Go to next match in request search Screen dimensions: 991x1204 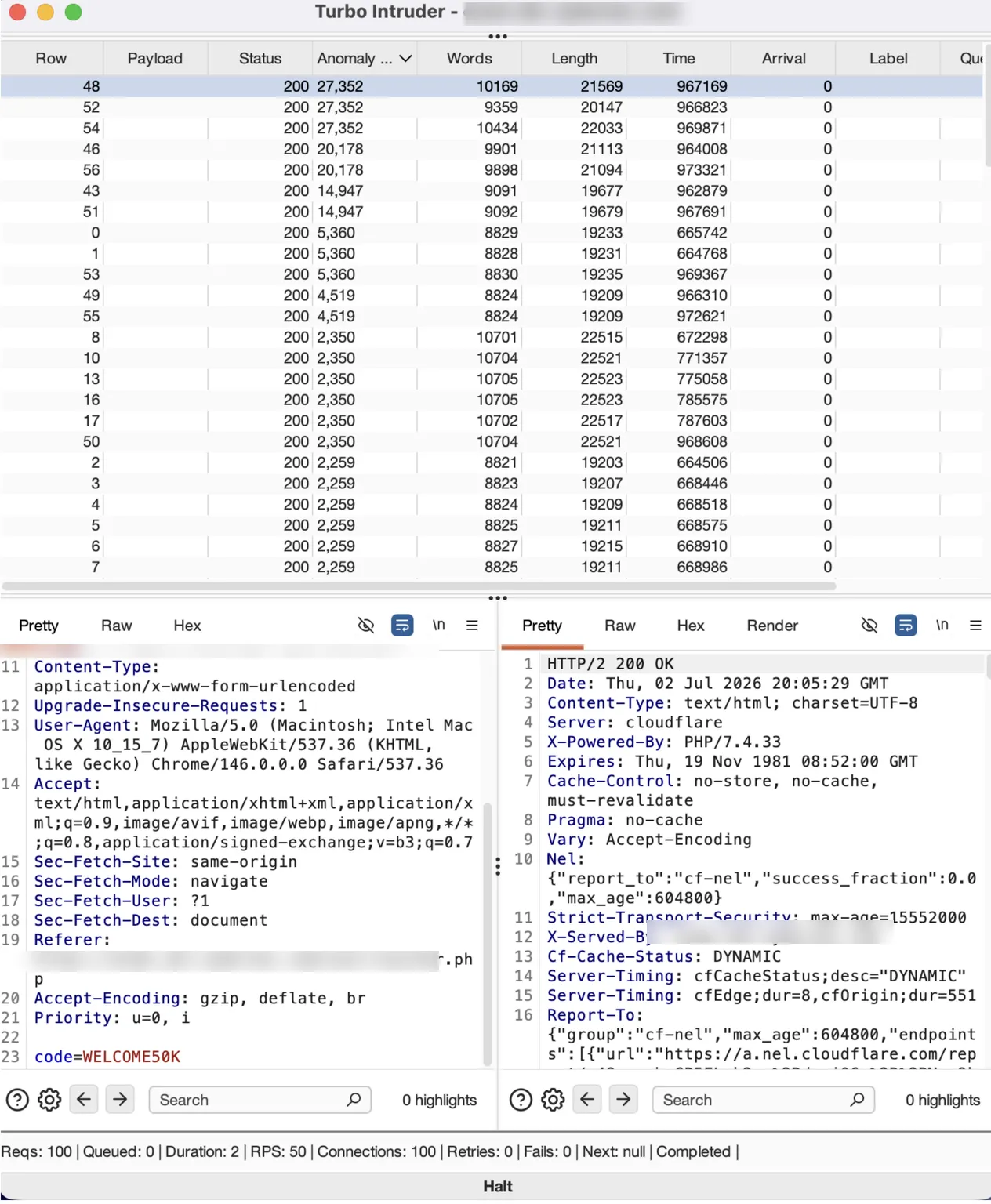tap(120, 1100)
